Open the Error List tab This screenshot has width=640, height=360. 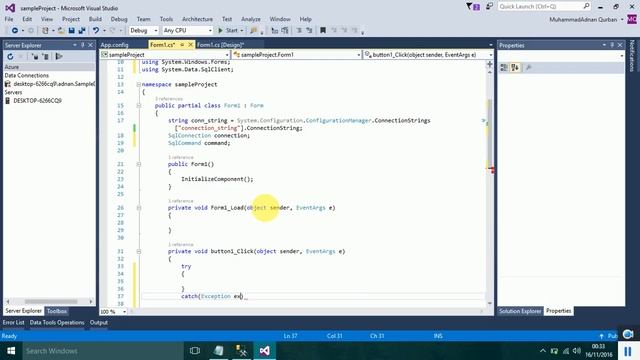tap(13, 322)
